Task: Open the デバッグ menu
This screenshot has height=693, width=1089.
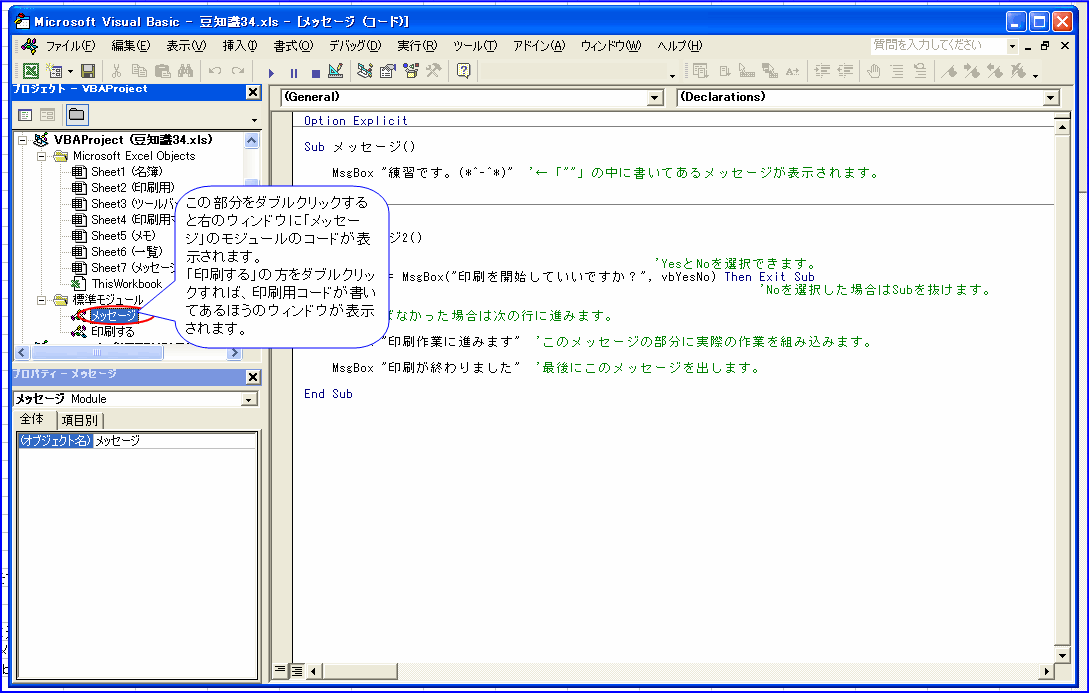Action: pos(355,46)
